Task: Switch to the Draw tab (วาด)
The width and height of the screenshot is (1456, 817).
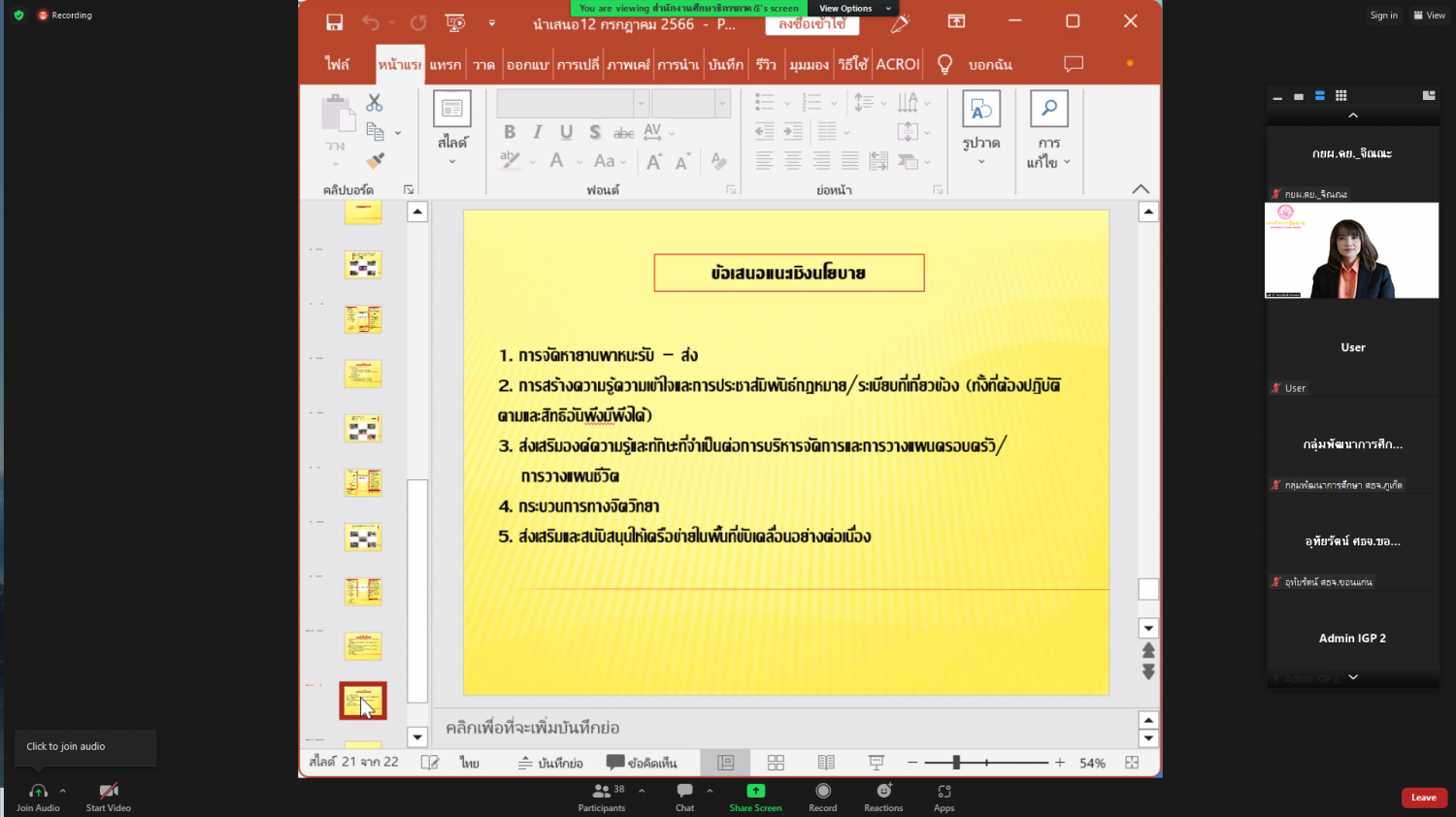Action: (483, 64)
